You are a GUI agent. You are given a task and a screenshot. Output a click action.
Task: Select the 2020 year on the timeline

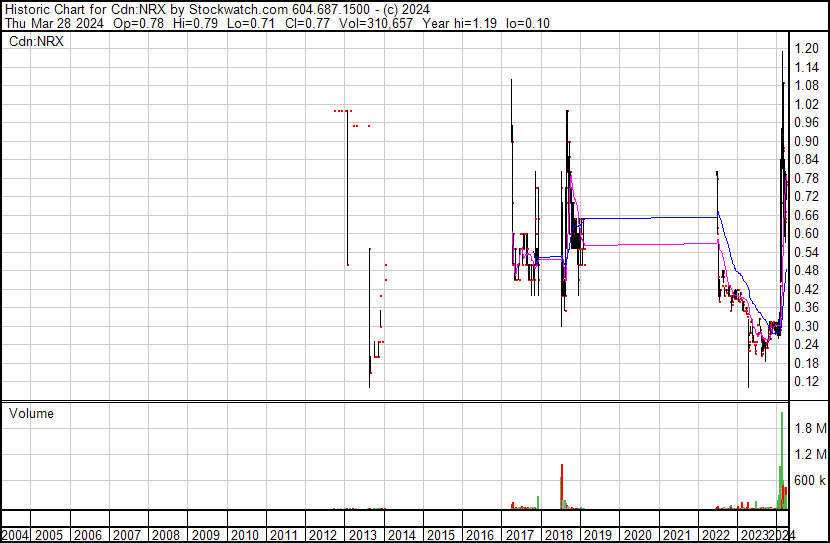637,535
